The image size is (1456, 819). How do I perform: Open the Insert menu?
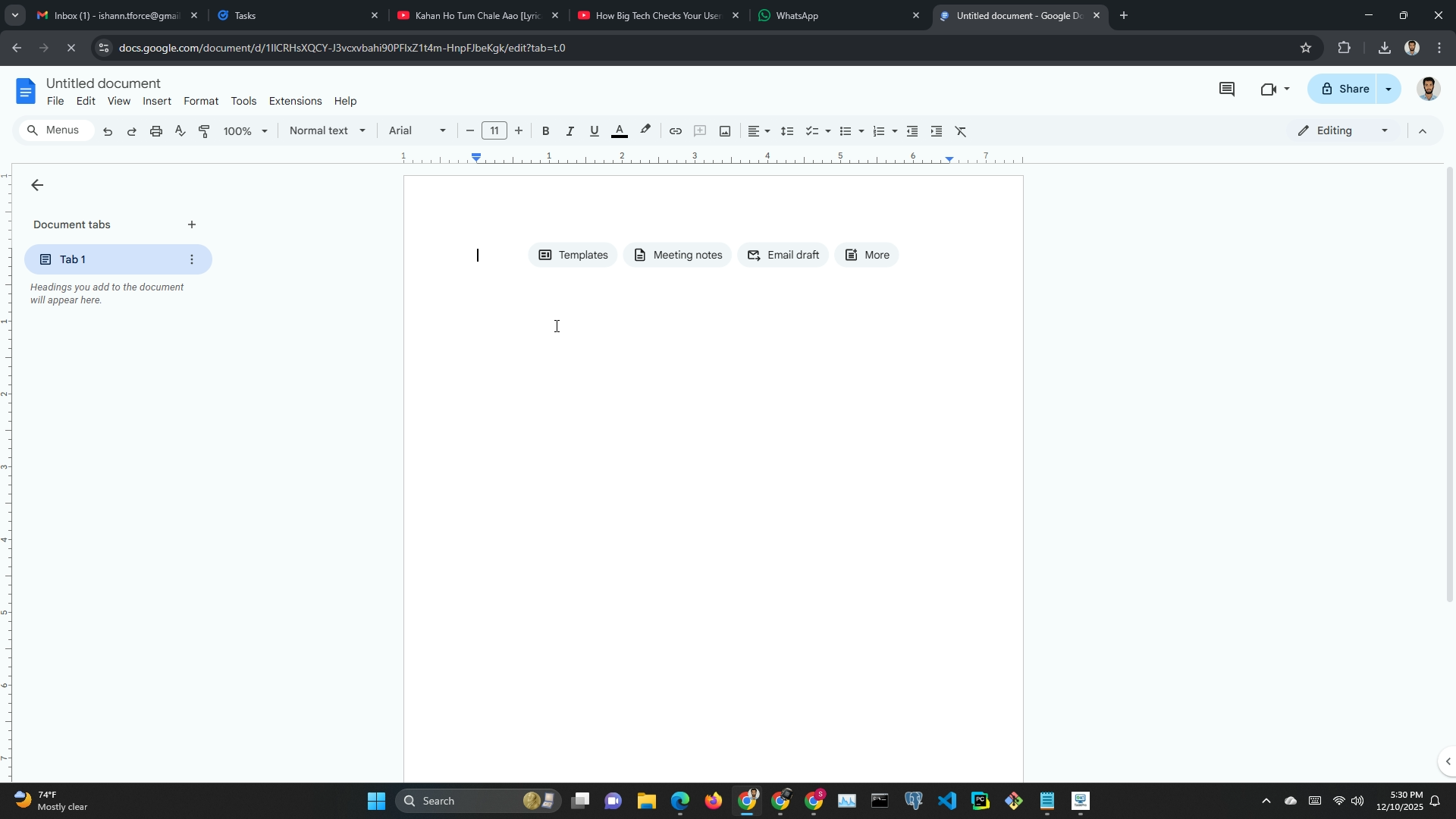[x=157, y=101]
